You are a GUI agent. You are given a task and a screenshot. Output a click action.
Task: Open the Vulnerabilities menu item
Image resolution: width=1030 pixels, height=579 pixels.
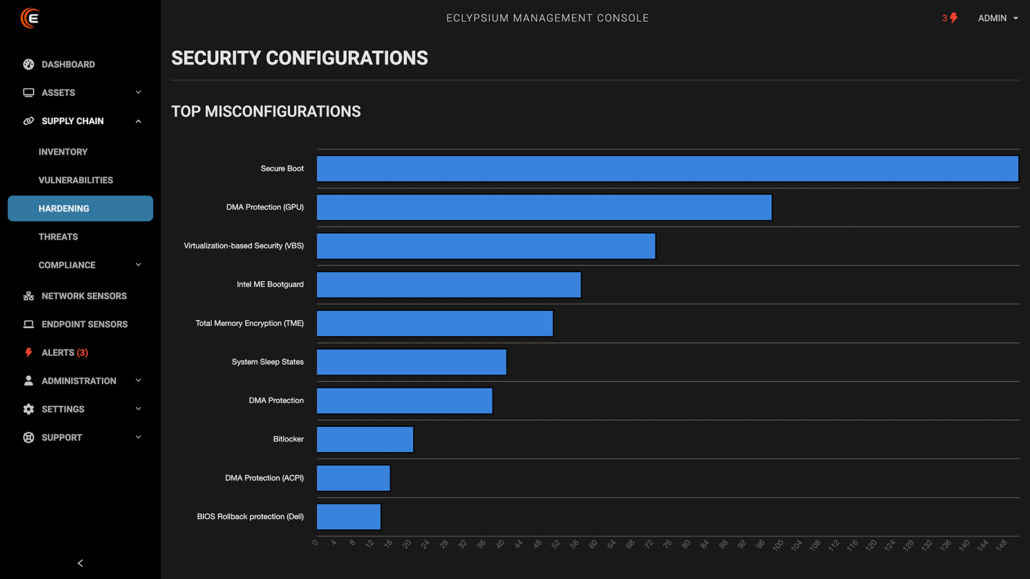(75, 180)
